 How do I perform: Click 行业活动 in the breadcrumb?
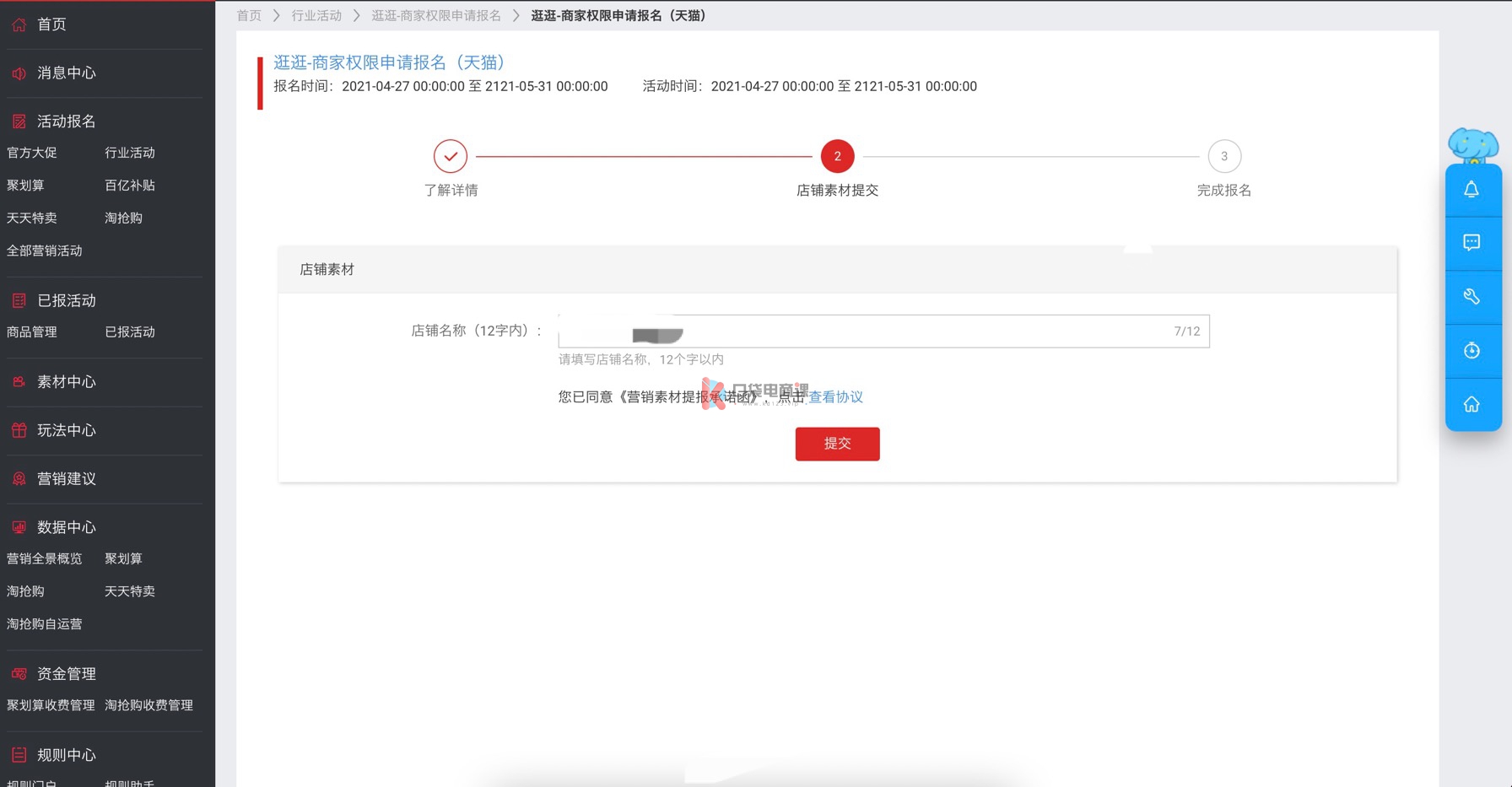coord(316,16)
